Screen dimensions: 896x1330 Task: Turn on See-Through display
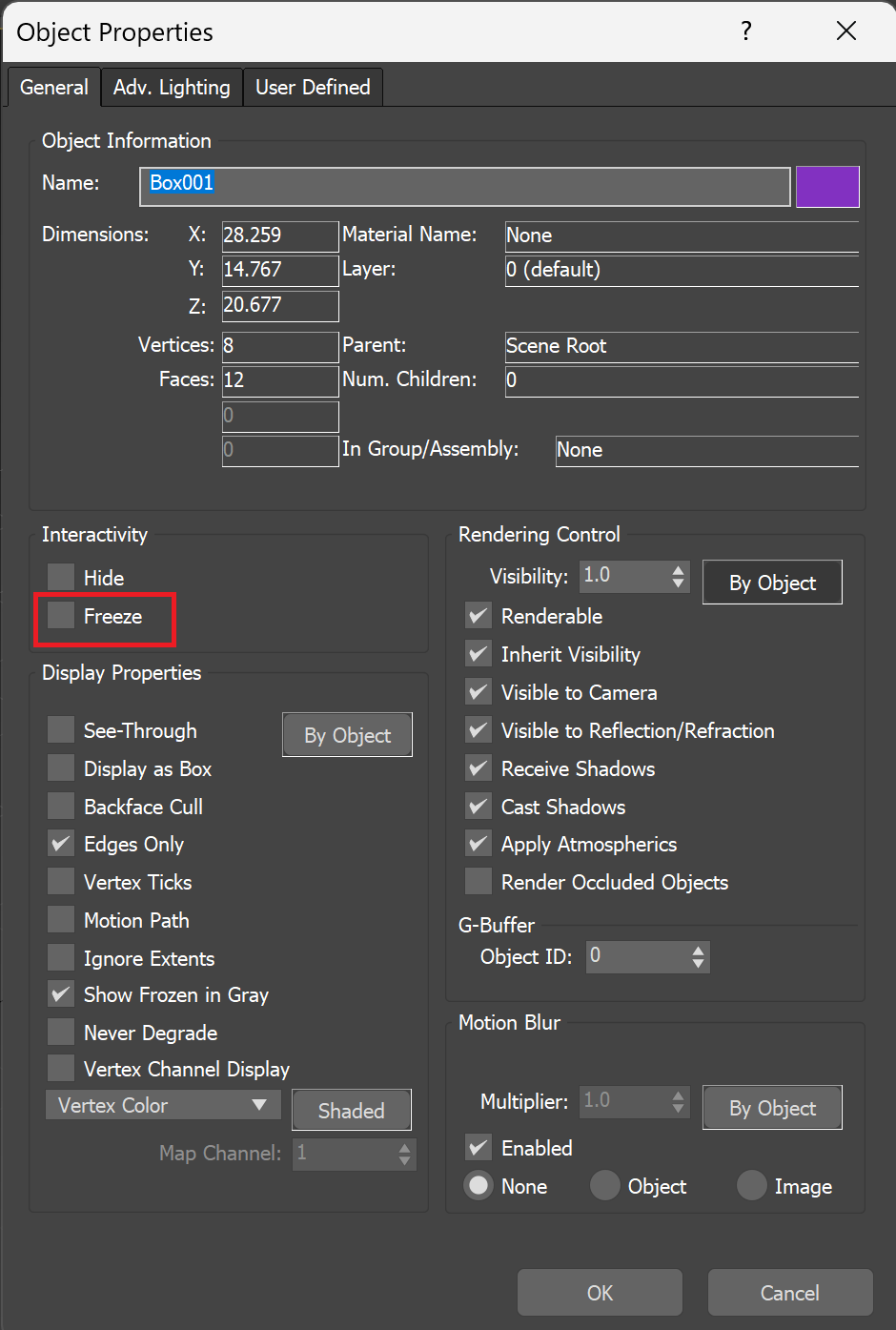62,730
